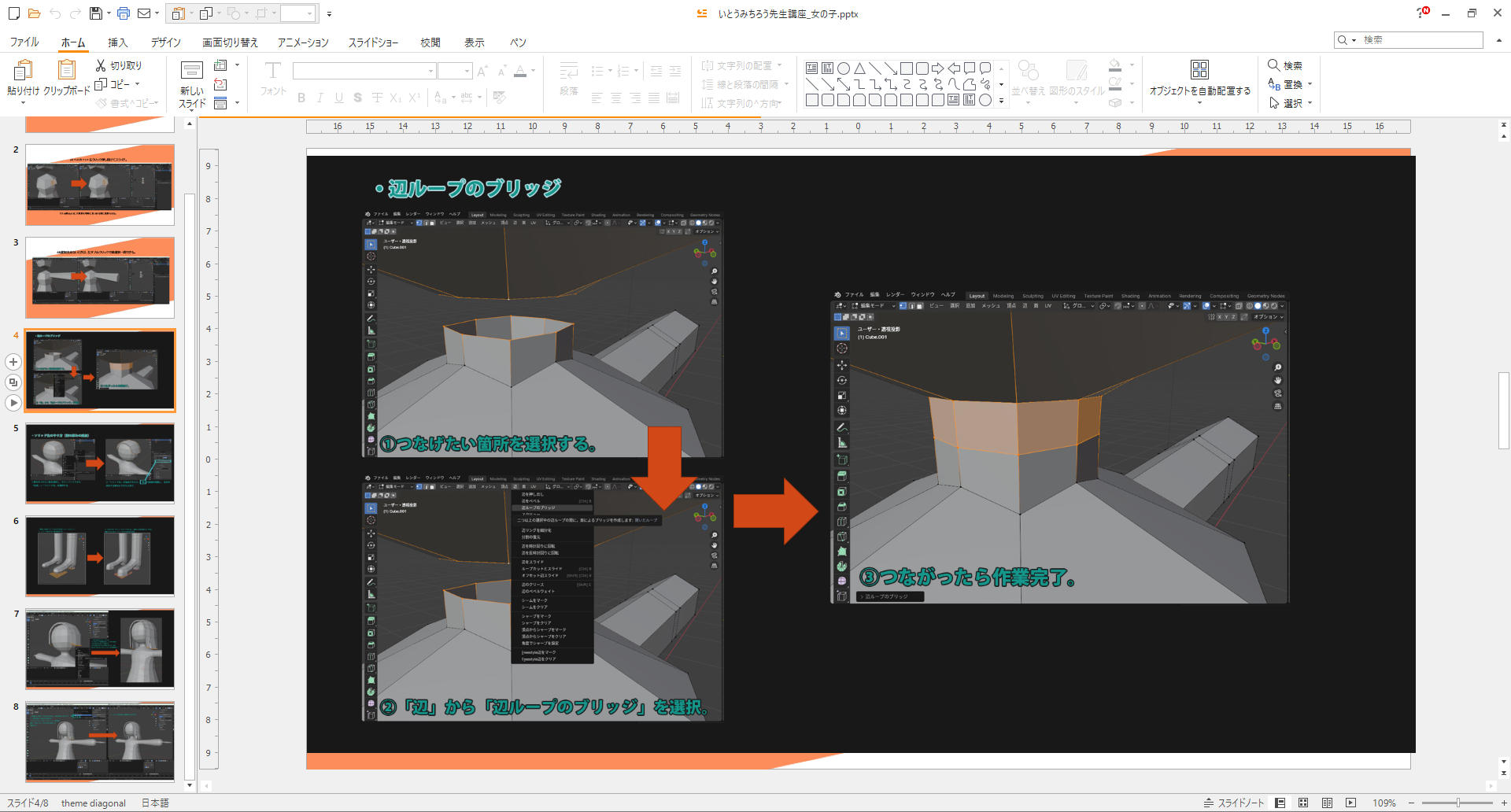
Task: Click the slide layout icon
Action: [221, 65]
